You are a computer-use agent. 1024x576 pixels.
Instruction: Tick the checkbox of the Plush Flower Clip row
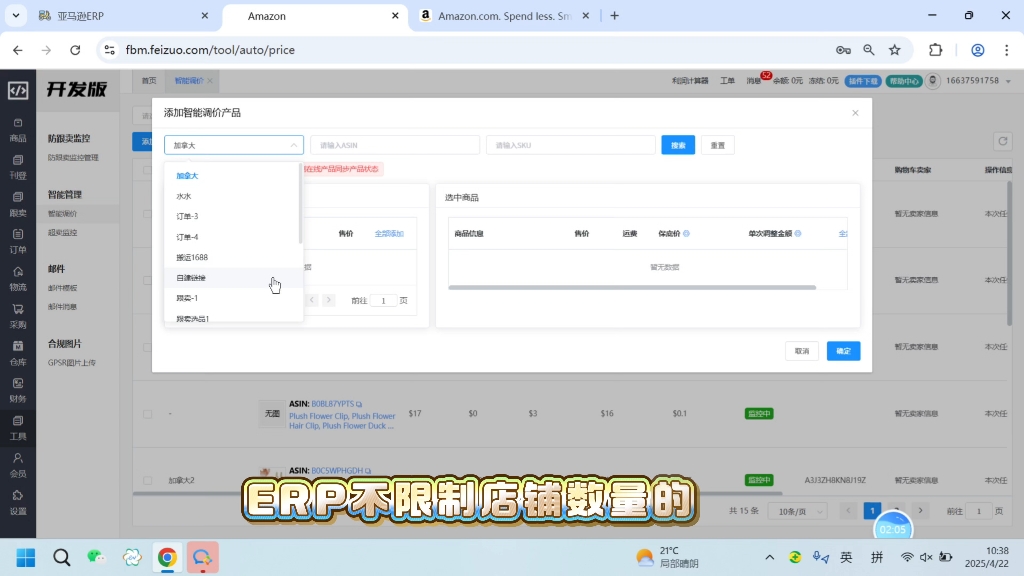[x=147, y=414]
